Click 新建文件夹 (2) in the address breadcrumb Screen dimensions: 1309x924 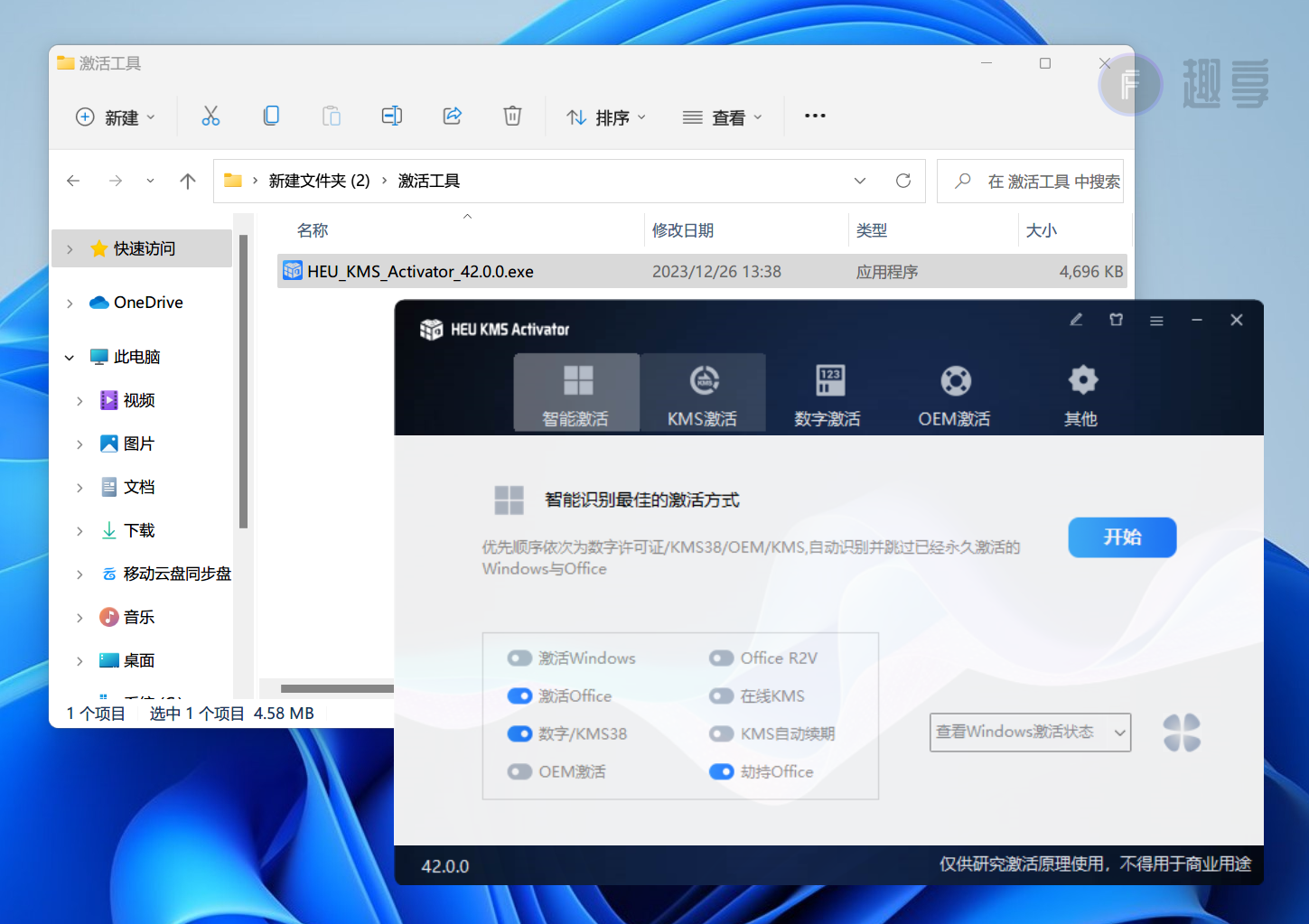[320, 181]
